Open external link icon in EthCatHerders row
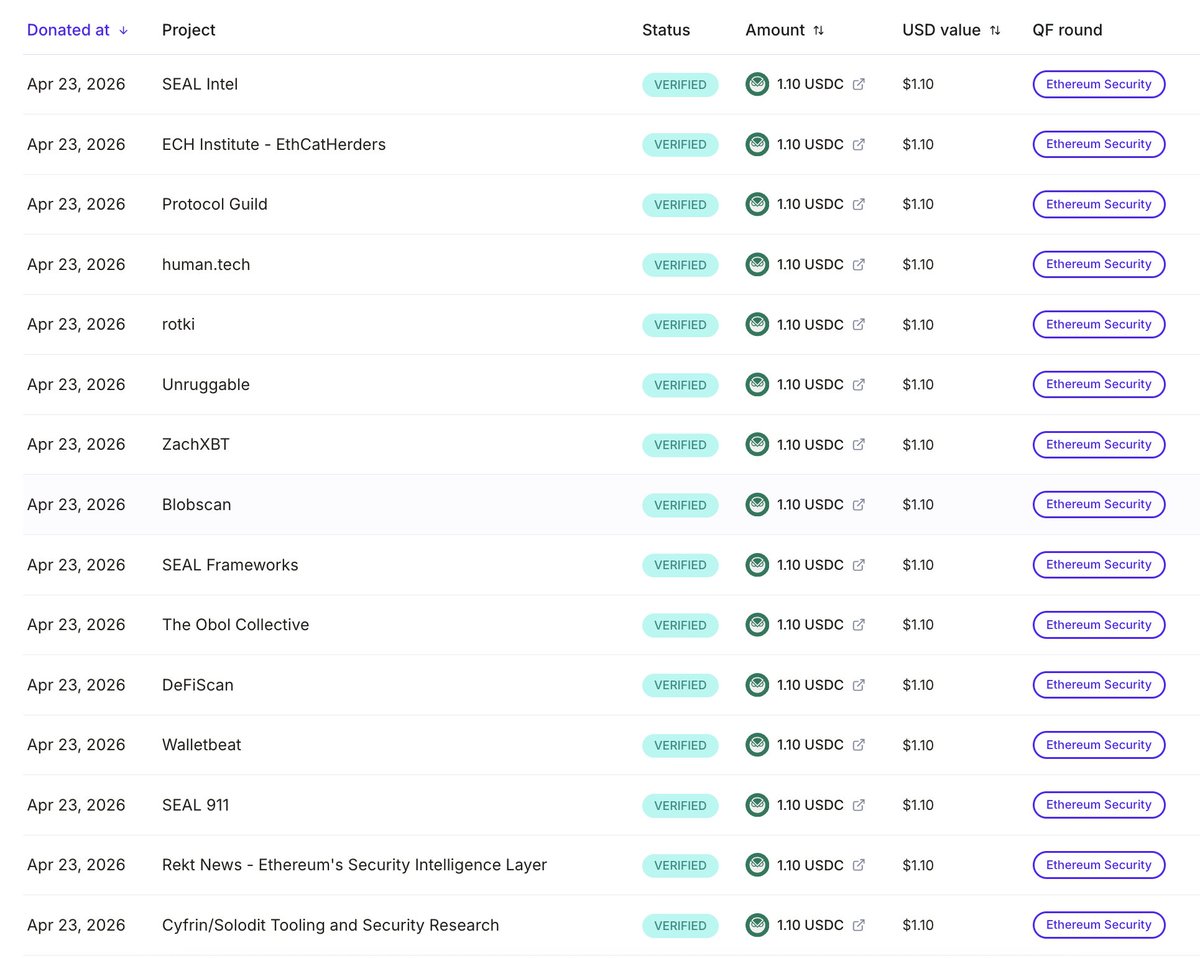The width and height of the screenshot is (1200, 958). [858, 144]
